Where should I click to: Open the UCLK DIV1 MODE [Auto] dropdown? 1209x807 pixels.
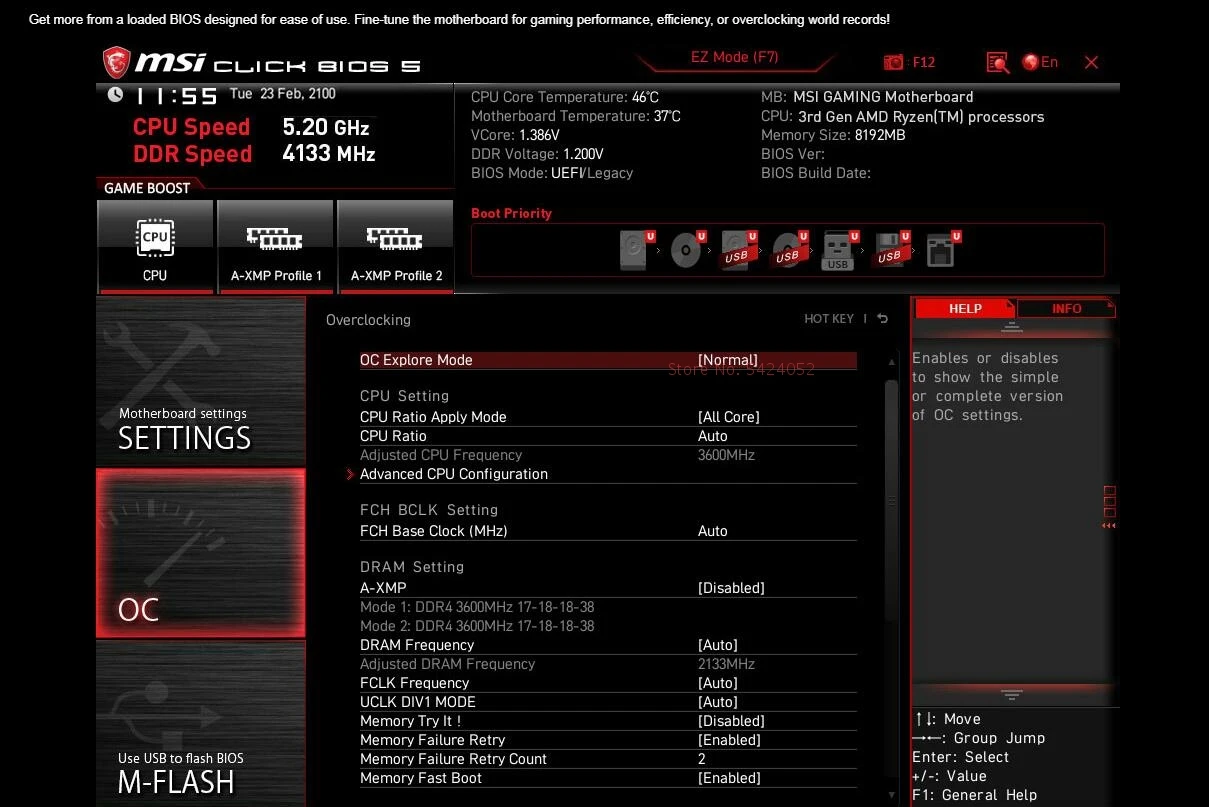[x=718, y=702]
